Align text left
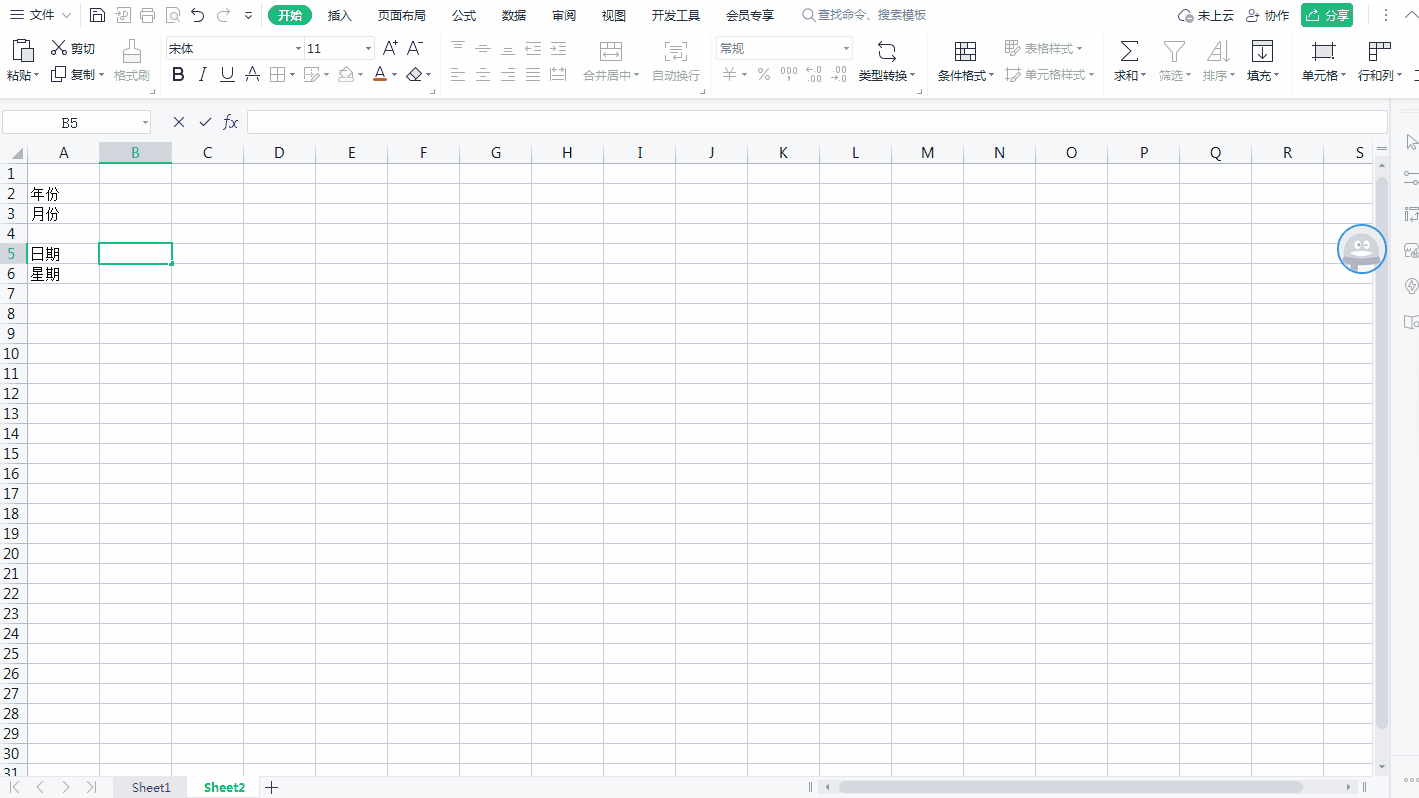This screenshot has width=1419, height=798. pos(458,74)
